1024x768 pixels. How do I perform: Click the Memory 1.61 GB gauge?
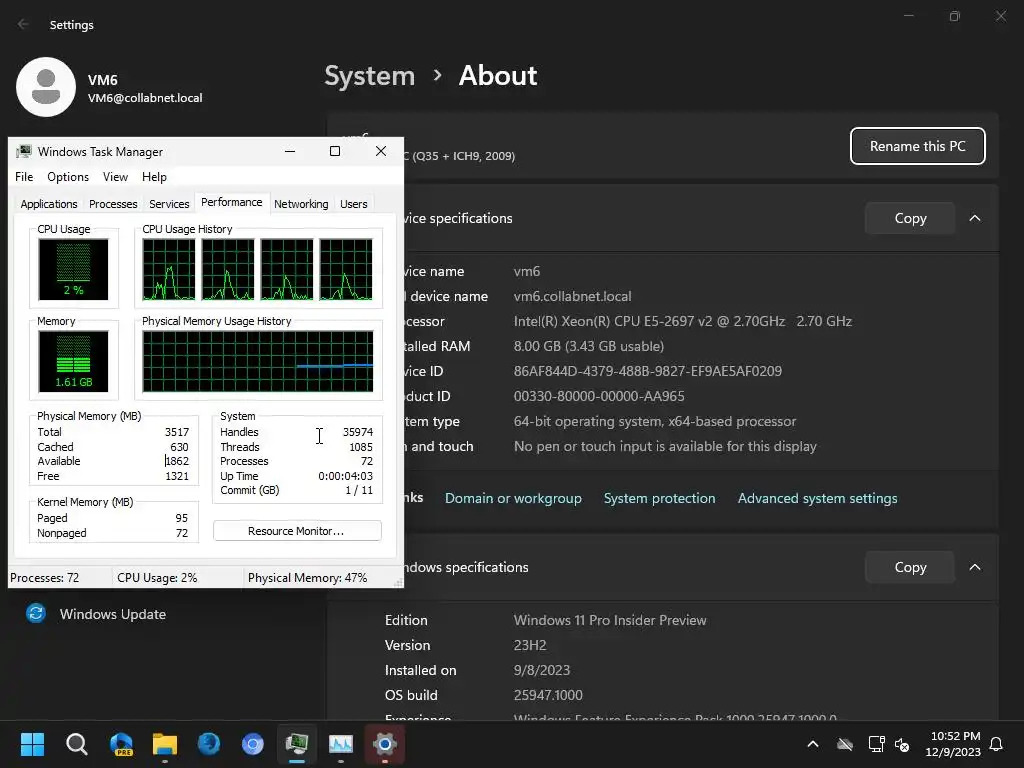pyautogui.click(x=73, y=361)
